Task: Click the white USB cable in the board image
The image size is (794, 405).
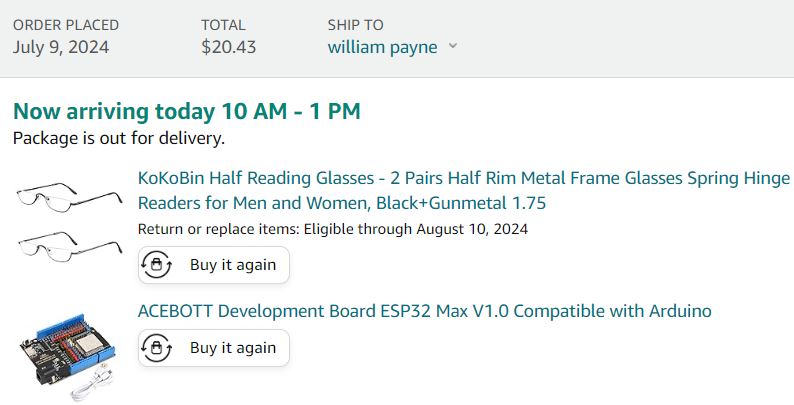Action: pyautogui.click(x=91, y=384)
